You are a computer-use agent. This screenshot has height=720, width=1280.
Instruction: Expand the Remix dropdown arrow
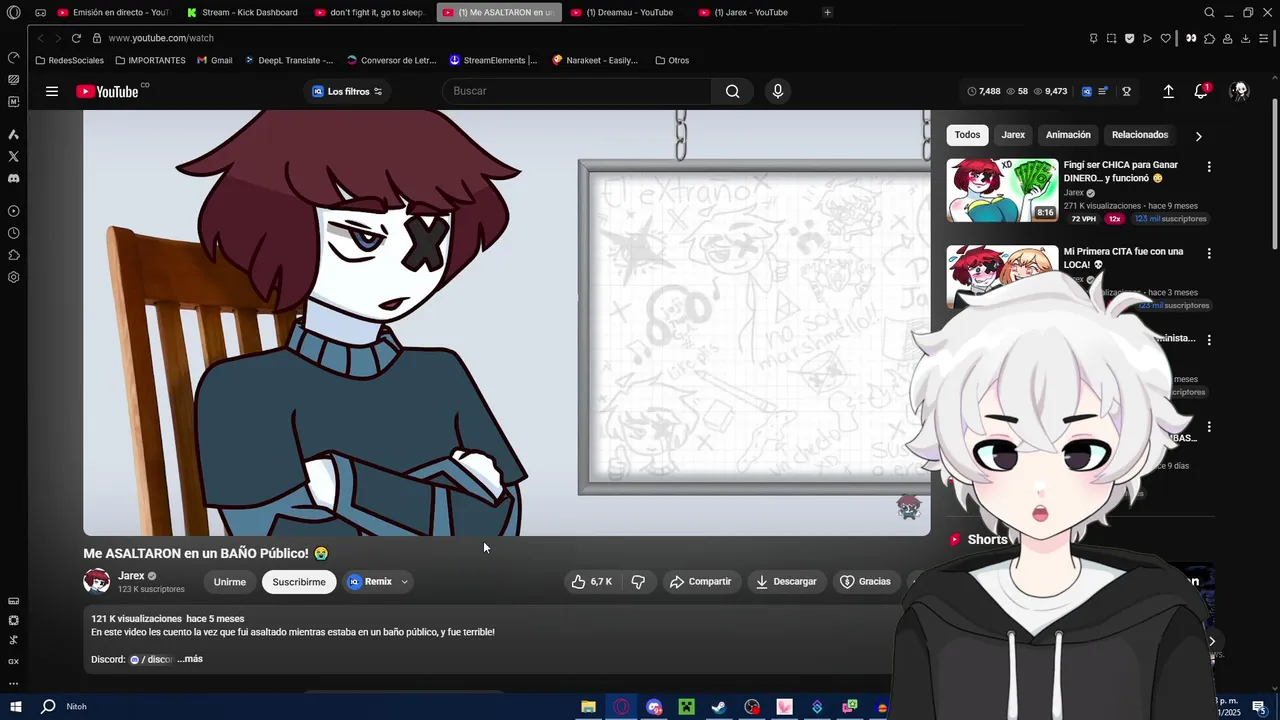point(404,582)
